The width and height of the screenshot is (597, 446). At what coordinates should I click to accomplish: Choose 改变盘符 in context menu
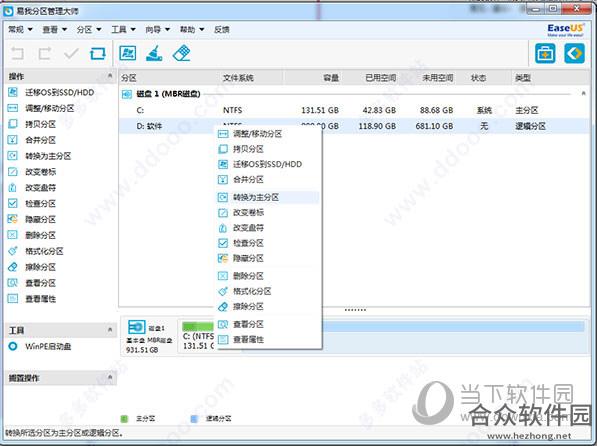pyautogui.click(x=268, y=228)
